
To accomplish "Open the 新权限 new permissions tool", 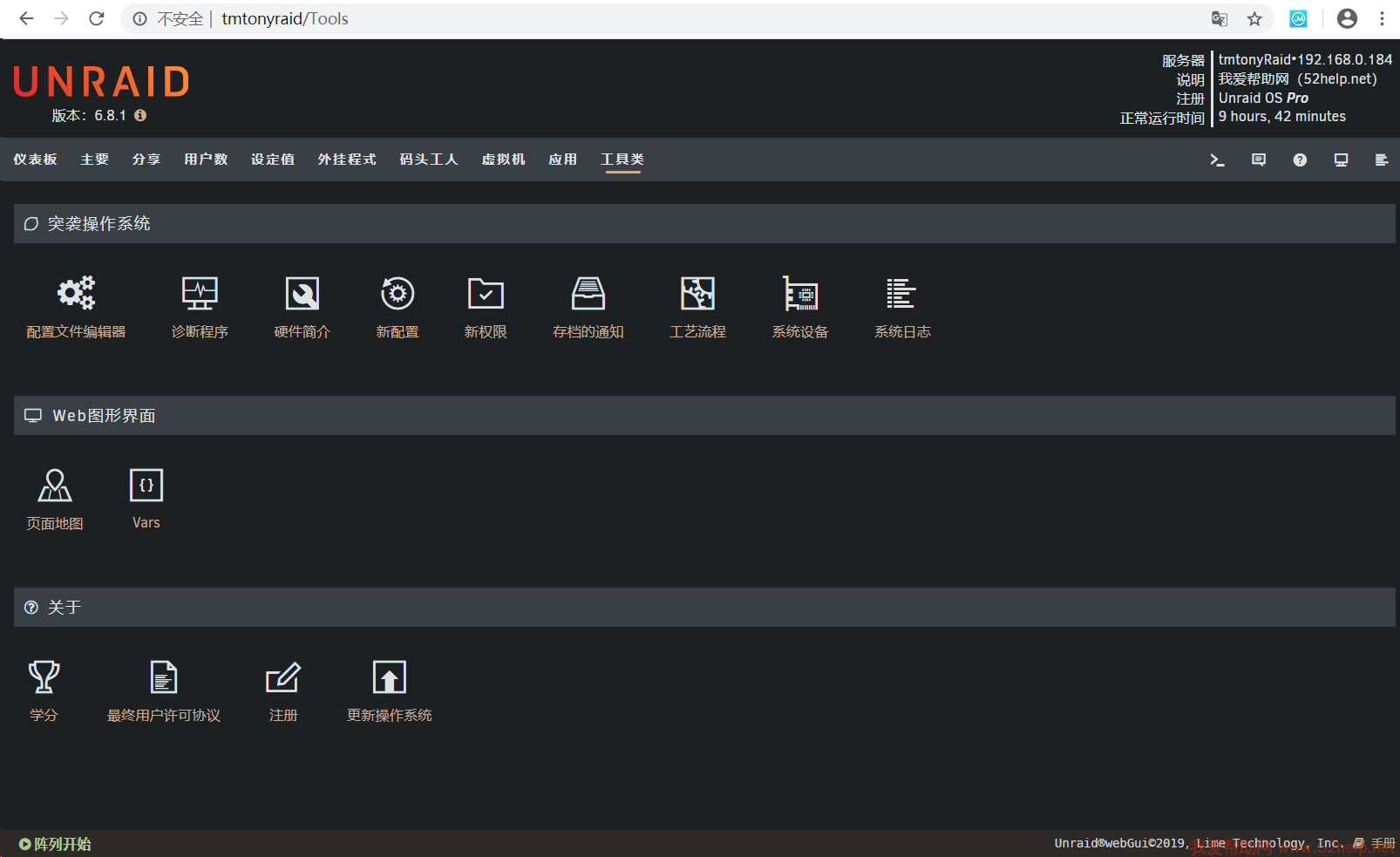I will (x=486, y=294).
